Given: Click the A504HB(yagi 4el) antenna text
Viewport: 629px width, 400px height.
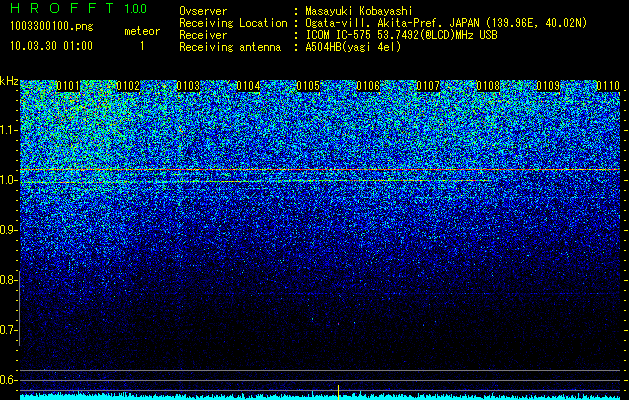Looking at the screenshot, I should pos(353,47).
